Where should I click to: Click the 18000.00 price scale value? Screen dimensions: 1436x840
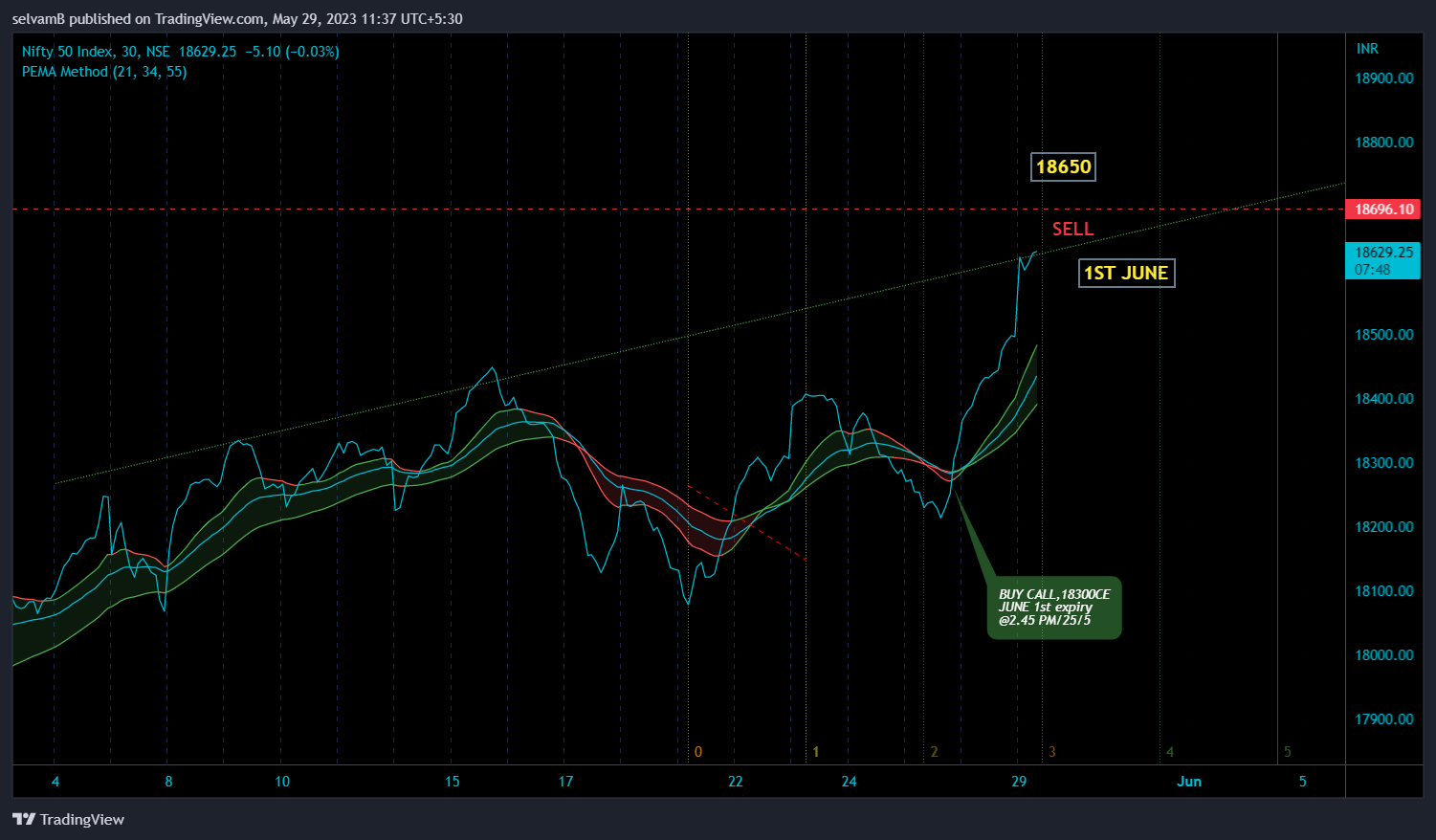click(1383, 655)
